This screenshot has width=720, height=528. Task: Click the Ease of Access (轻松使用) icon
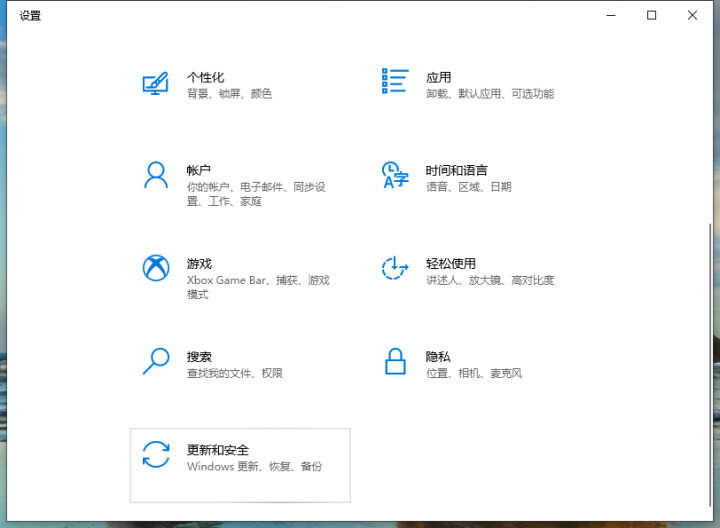[396, 268]
